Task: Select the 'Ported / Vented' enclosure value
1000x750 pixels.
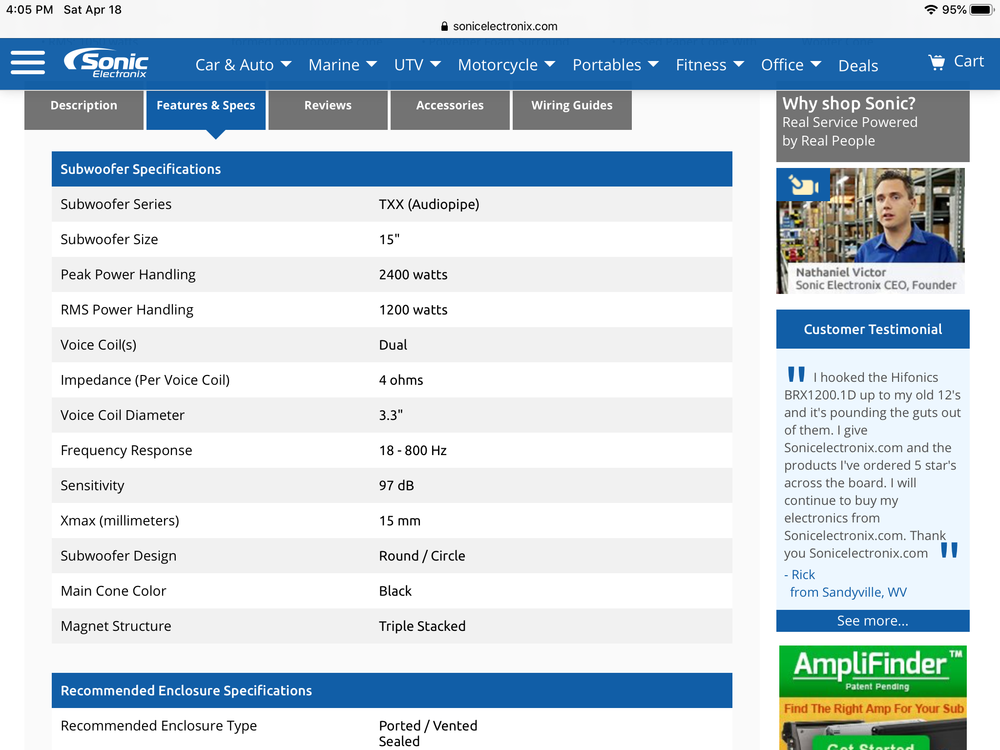Action: [x=428, y=726]
